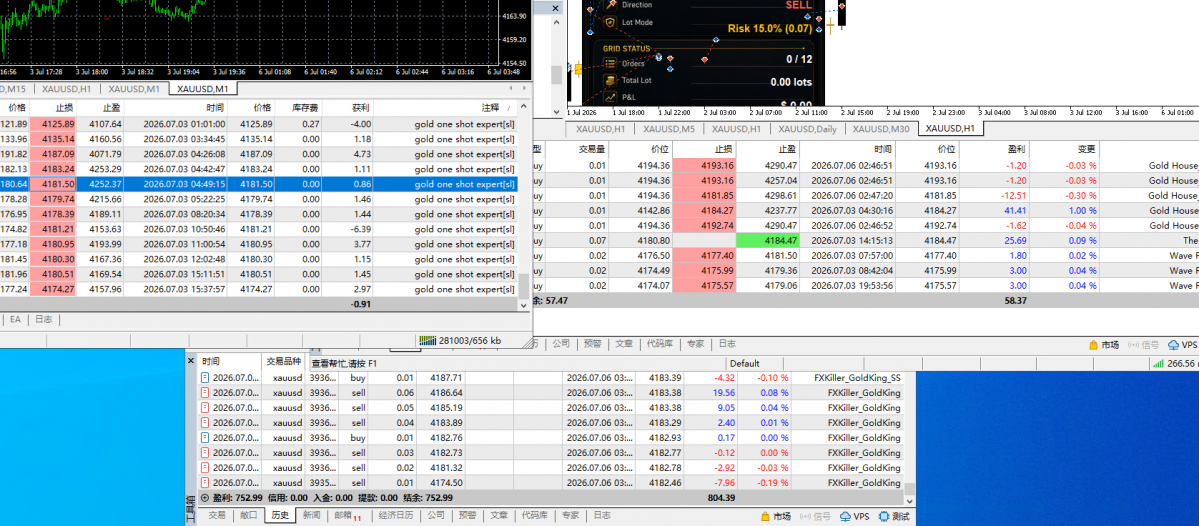
Task: Click the order icon of the 4174.50 sell row
Action: click(204, 483)
